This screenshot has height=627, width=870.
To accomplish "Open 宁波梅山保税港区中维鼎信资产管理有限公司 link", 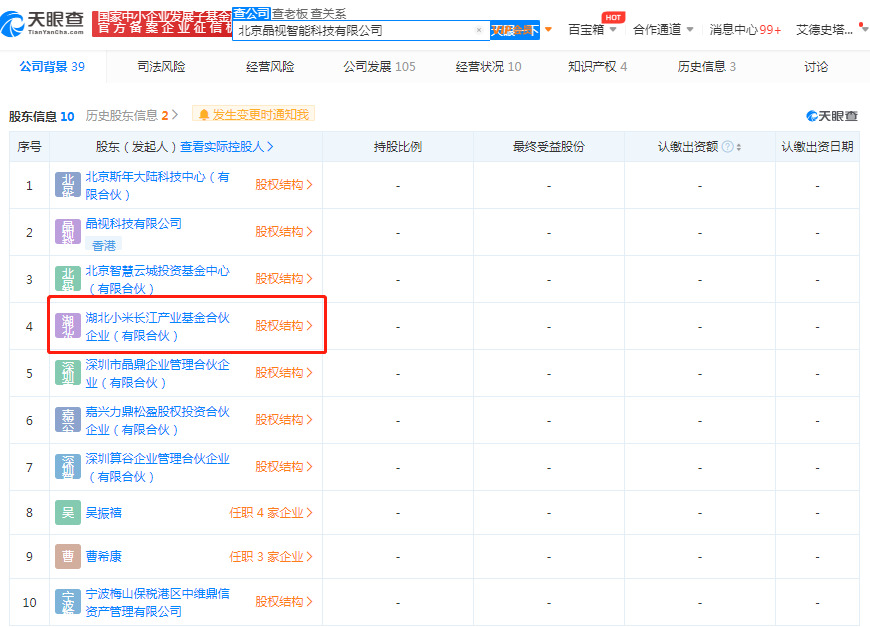I will coord(158,603).
